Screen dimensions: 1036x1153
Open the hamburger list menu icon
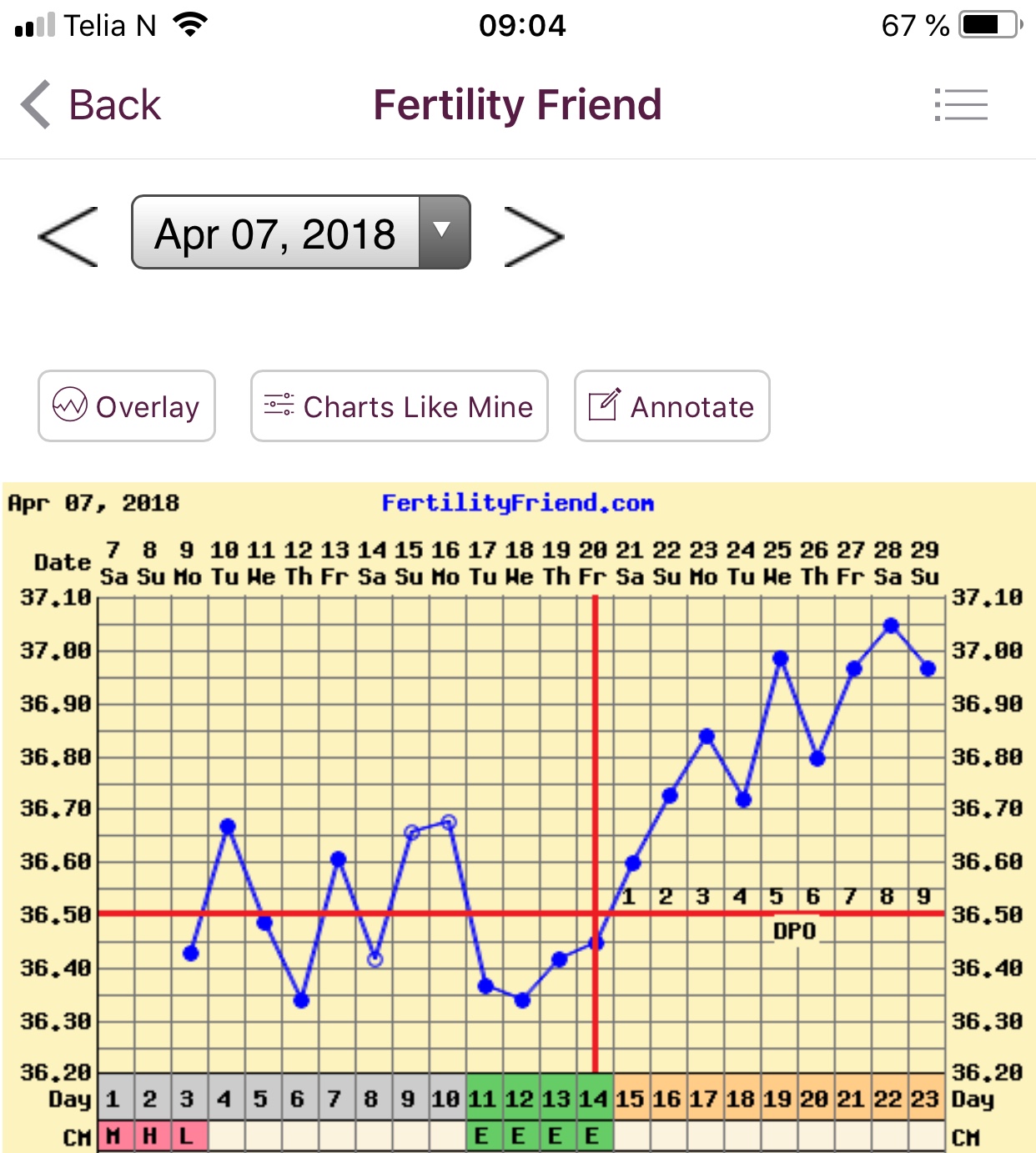point(961,105)
